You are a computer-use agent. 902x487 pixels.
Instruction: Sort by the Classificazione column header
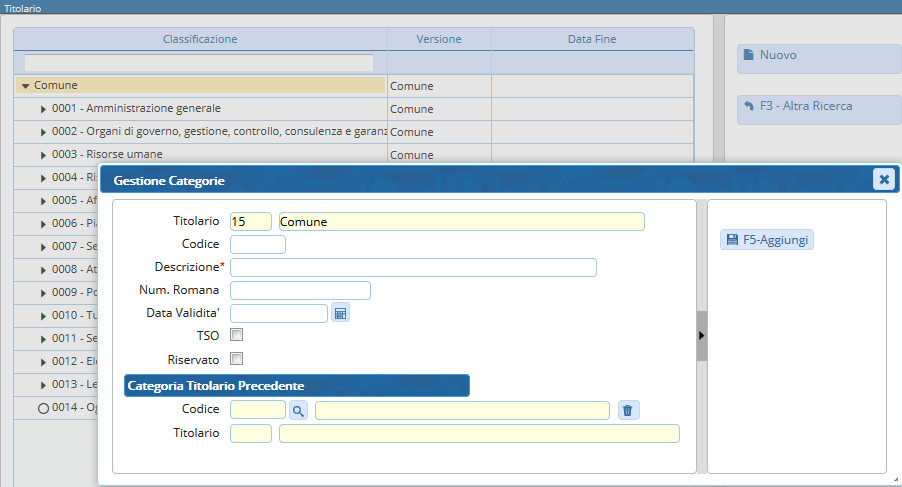point(200,39)
